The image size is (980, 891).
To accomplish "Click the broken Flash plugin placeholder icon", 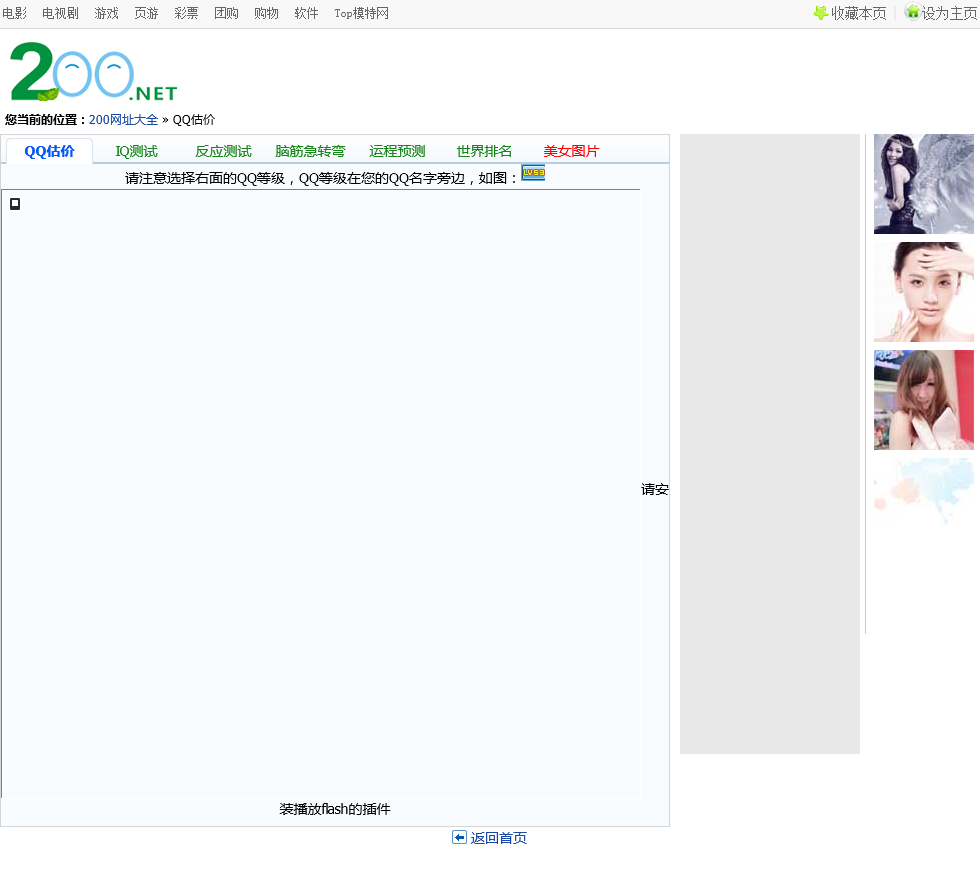I will click(15, 204).
